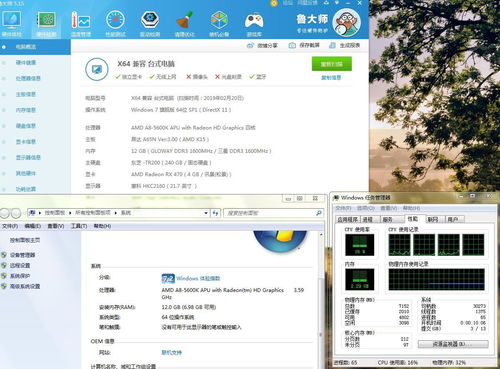Click the 复制信息 link

coord(331,78)
